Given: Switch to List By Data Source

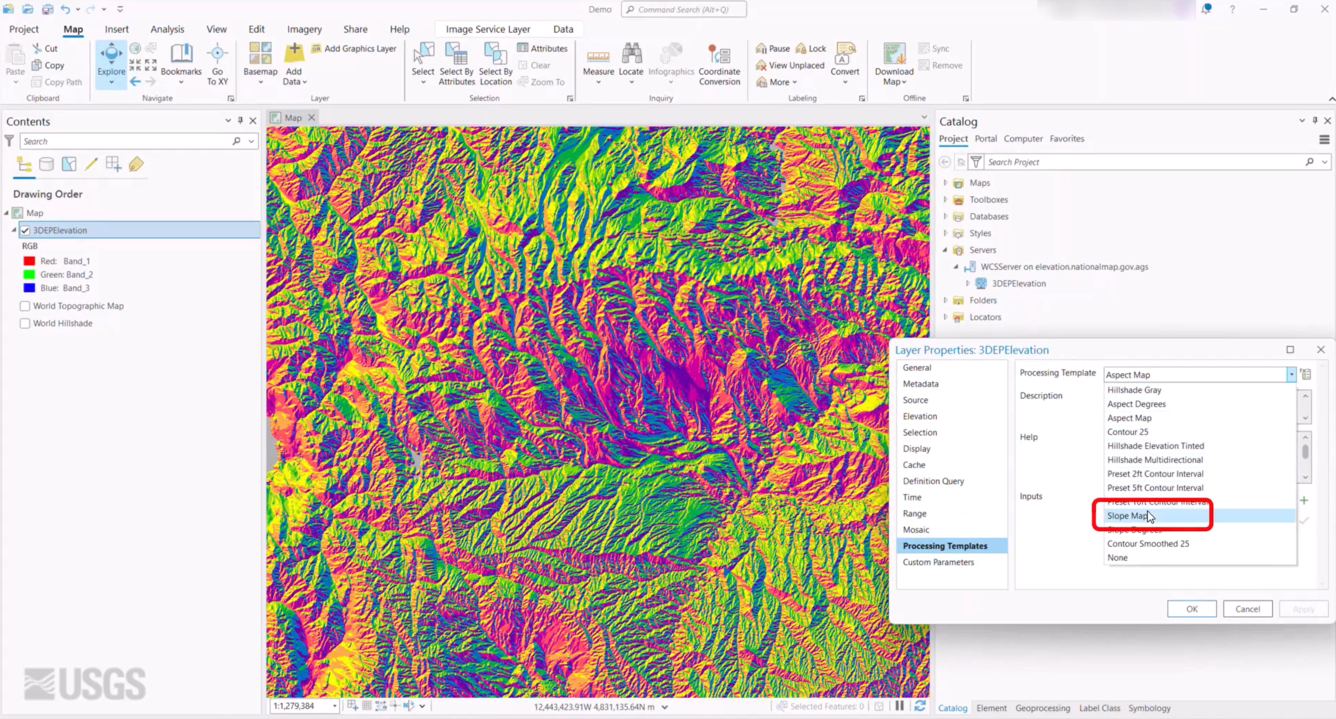Looking at the screenshot, I should tap(46, 164).
